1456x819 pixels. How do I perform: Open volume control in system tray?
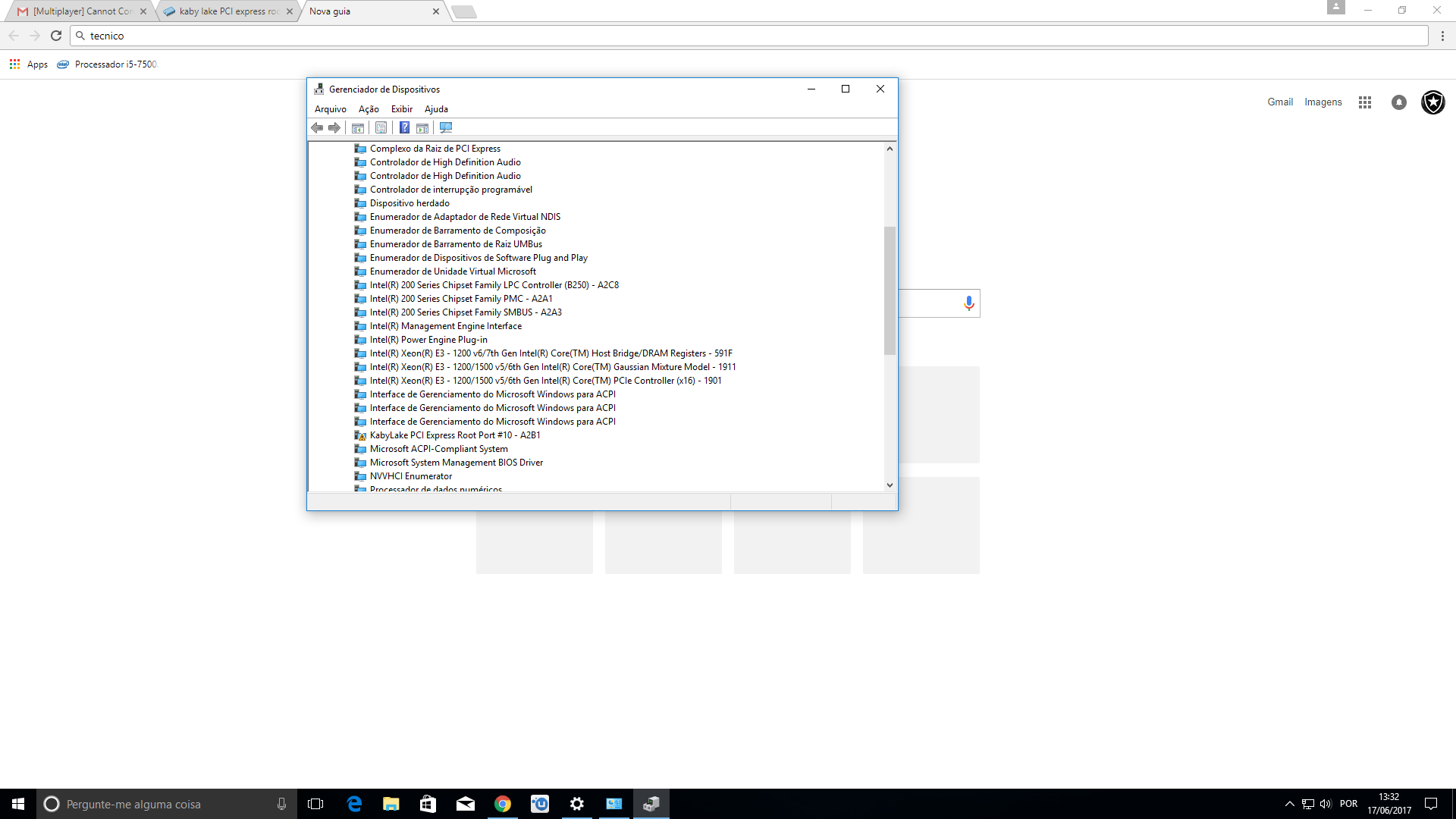click(x=1326, y=804)
